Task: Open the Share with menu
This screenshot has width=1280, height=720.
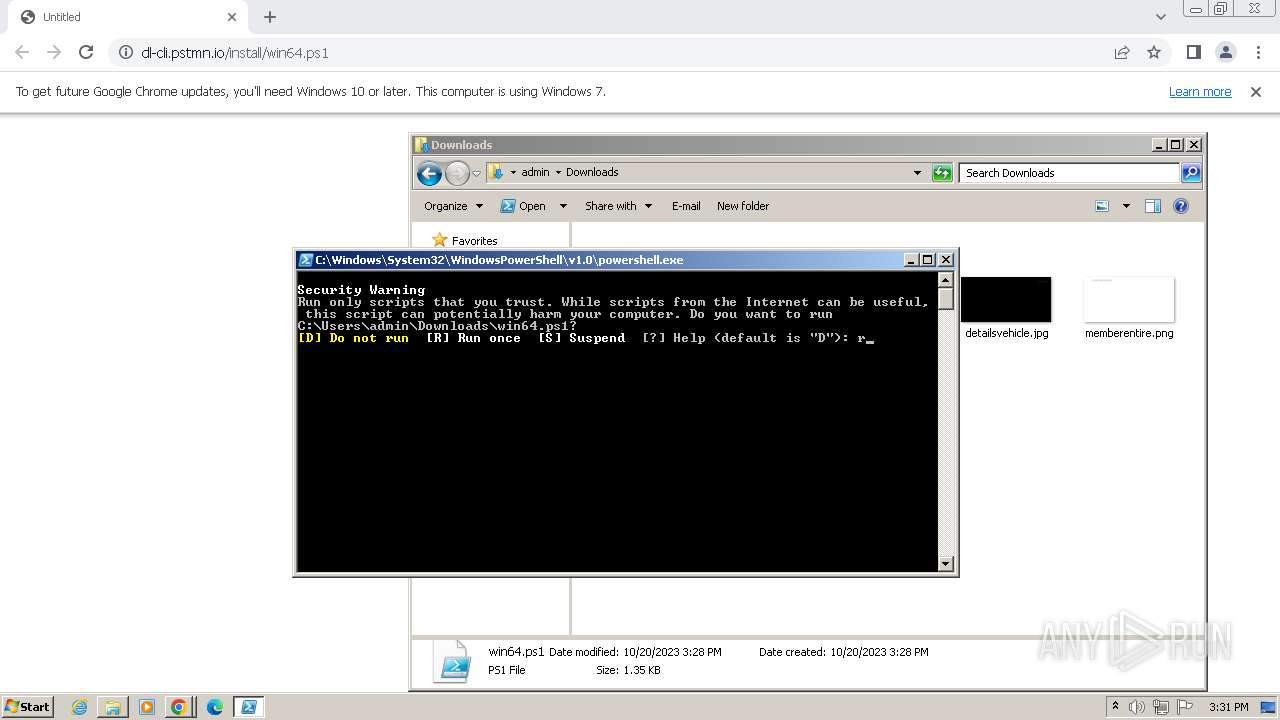Action: (618, 206)
